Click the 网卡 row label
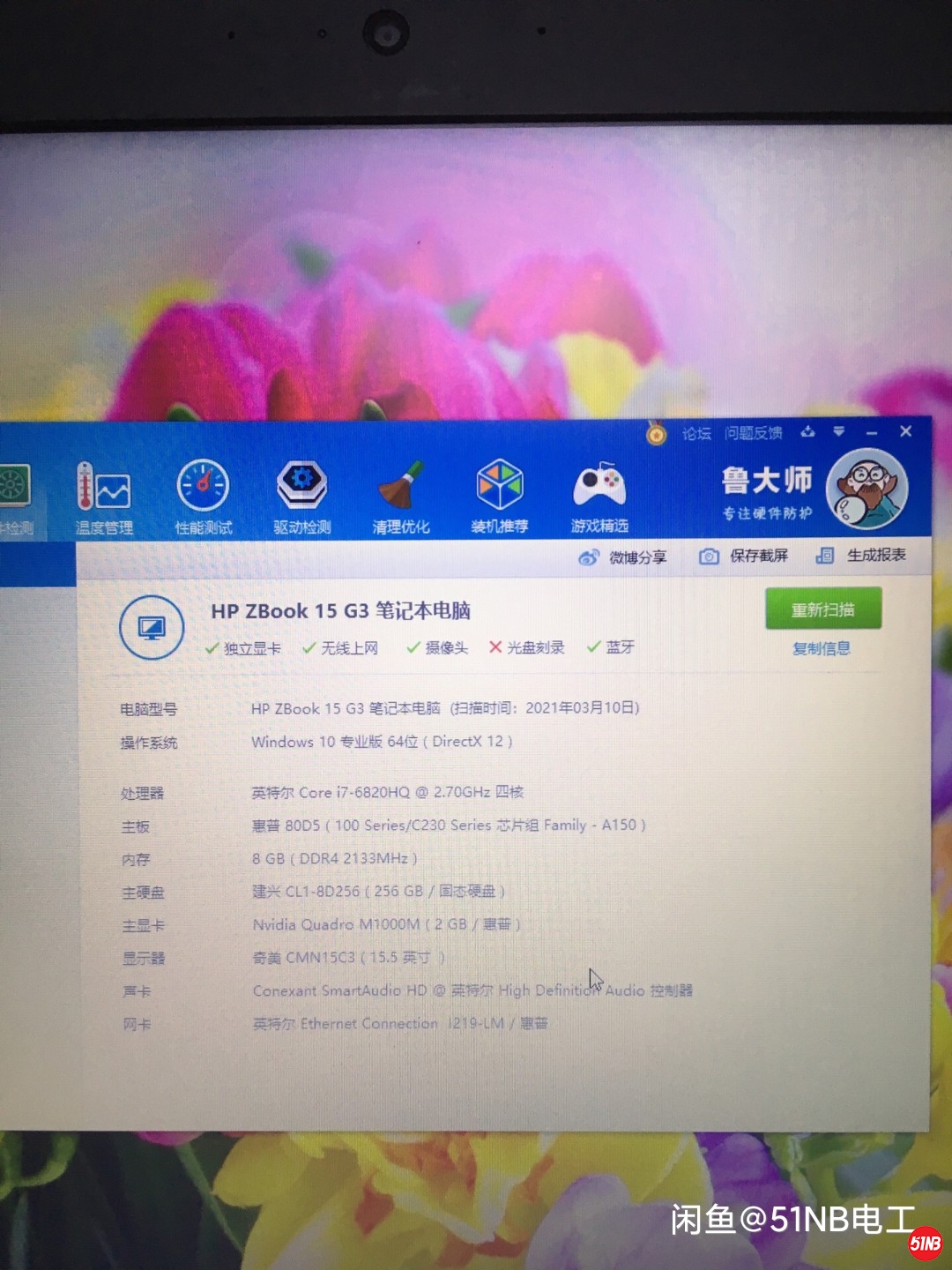Image resolution: width=952 pixels, height=1270 pixels. (x=138, y=1024)
